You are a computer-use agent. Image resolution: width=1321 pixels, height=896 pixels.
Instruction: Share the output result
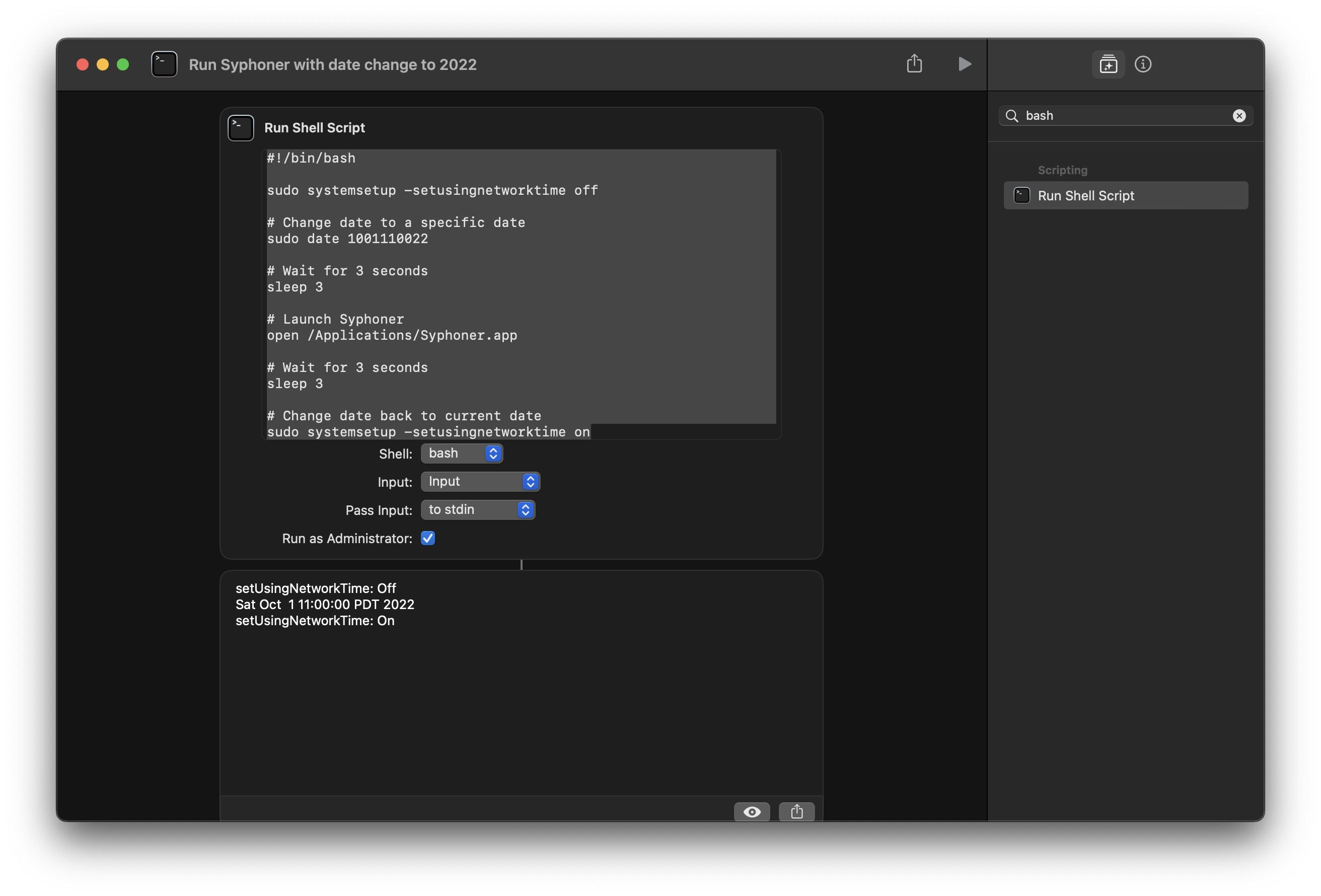796,811
